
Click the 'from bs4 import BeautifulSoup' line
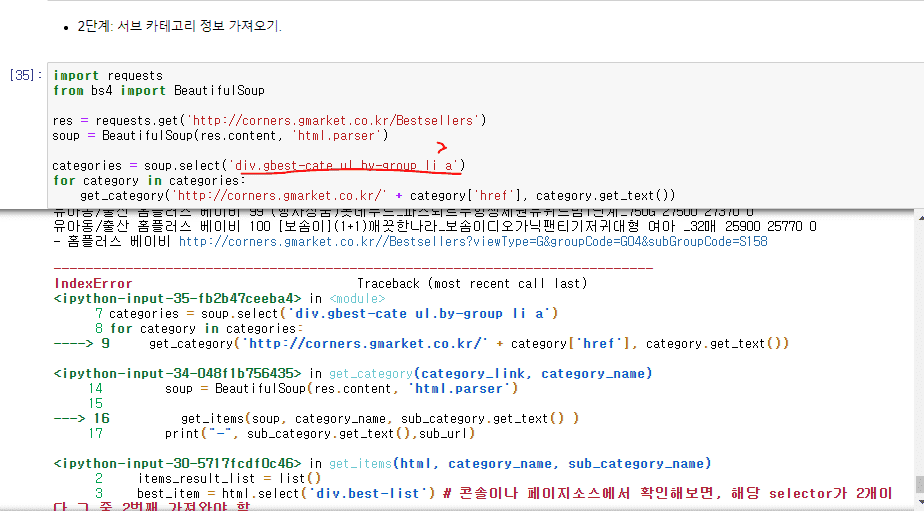coord(159,90)
